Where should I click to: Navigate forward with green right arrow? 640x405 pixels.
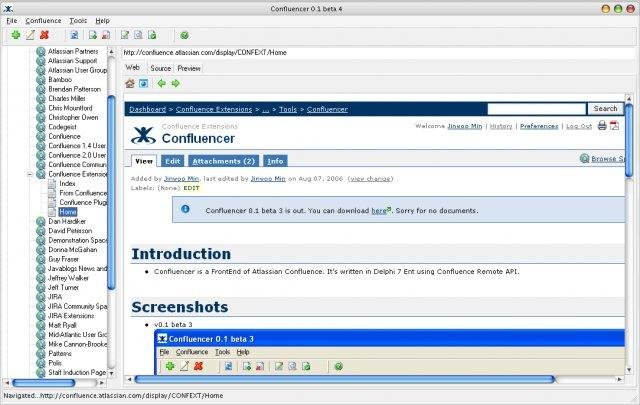[x=176, y=83]
